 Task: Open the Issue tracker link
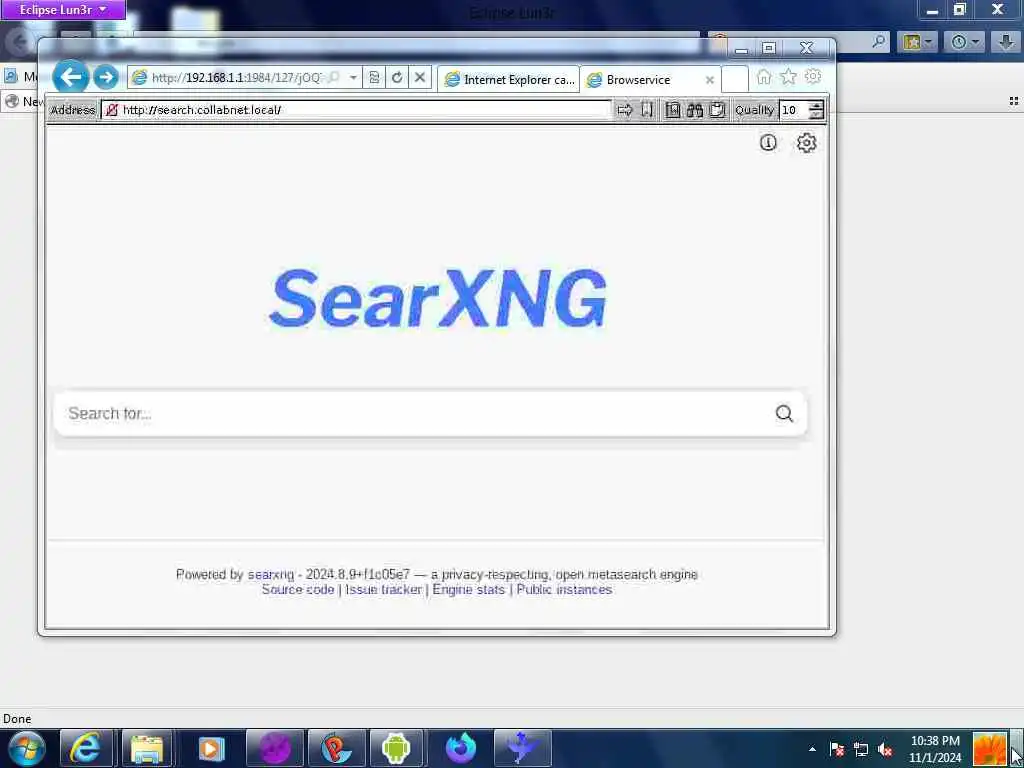pyautogui.click(x=383, y=590)
